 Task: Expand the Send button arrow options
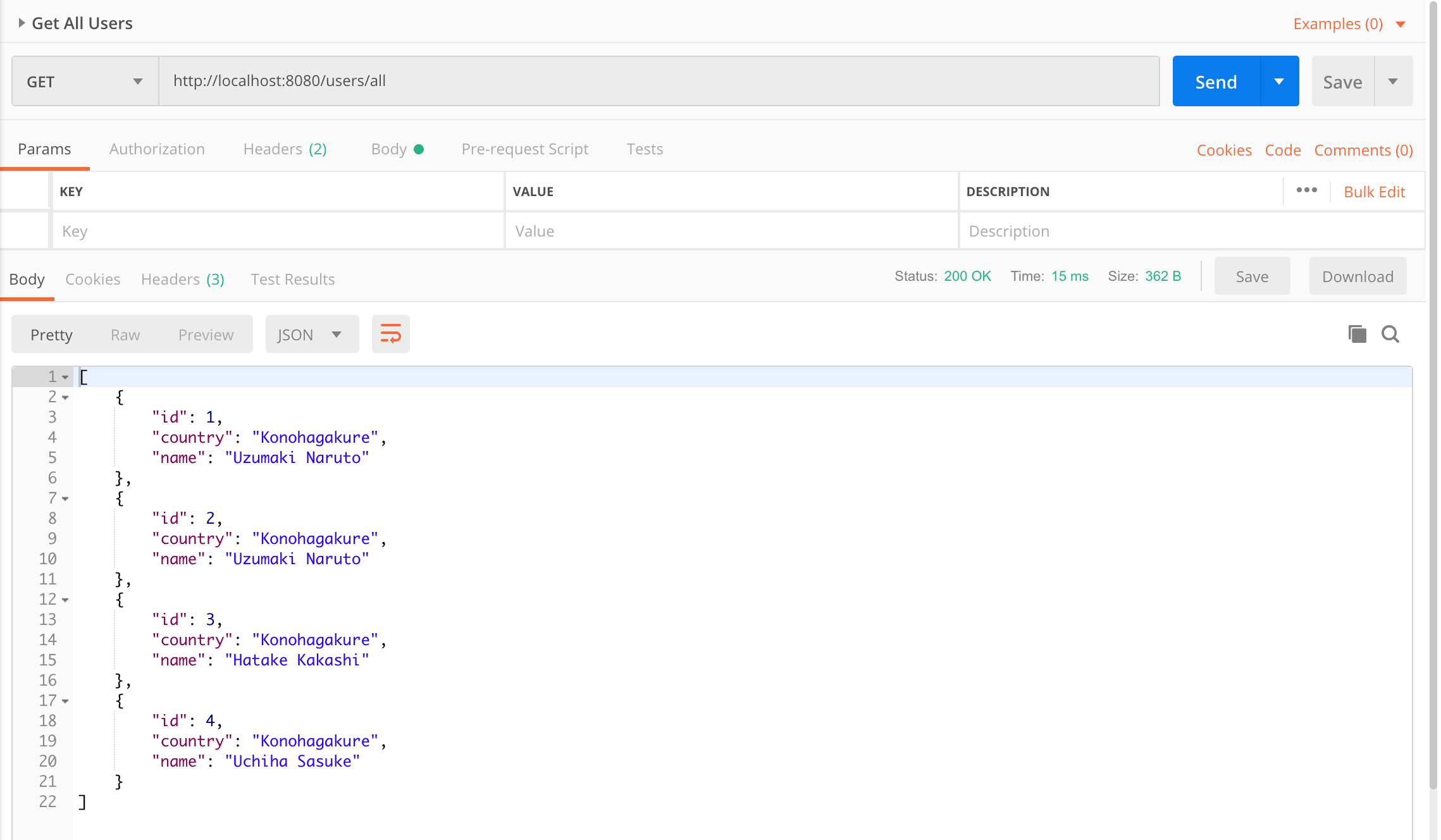click(1279, 82)
